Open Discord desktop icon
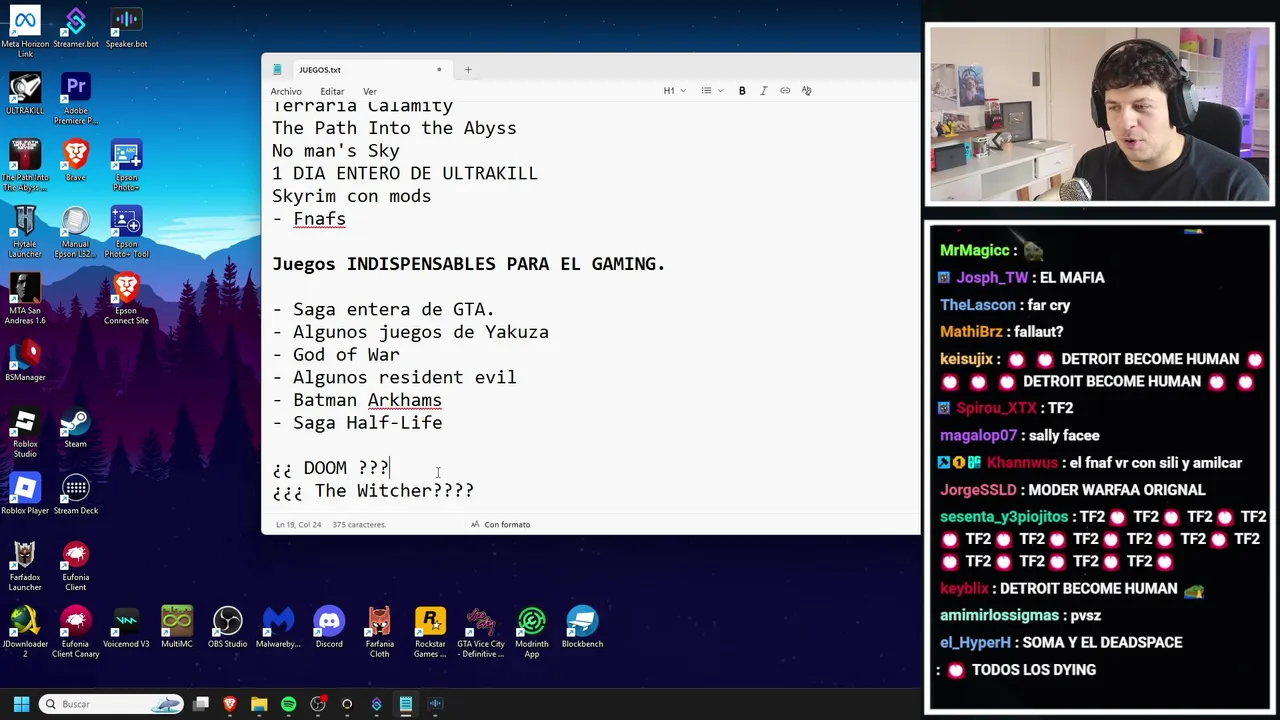This screenshot has width=1280, height=720. coord(329,627)
